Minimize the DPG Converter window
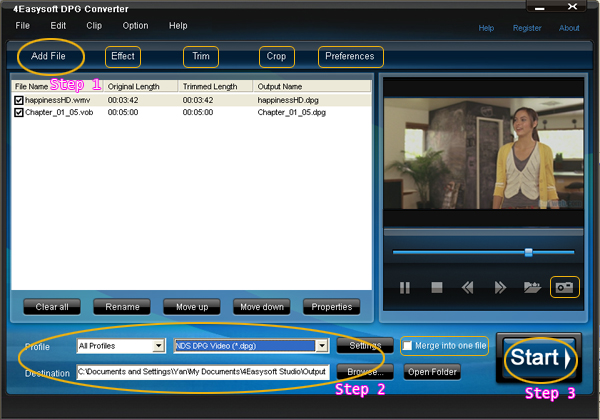 pyautogui.click(x=540, y=7)
